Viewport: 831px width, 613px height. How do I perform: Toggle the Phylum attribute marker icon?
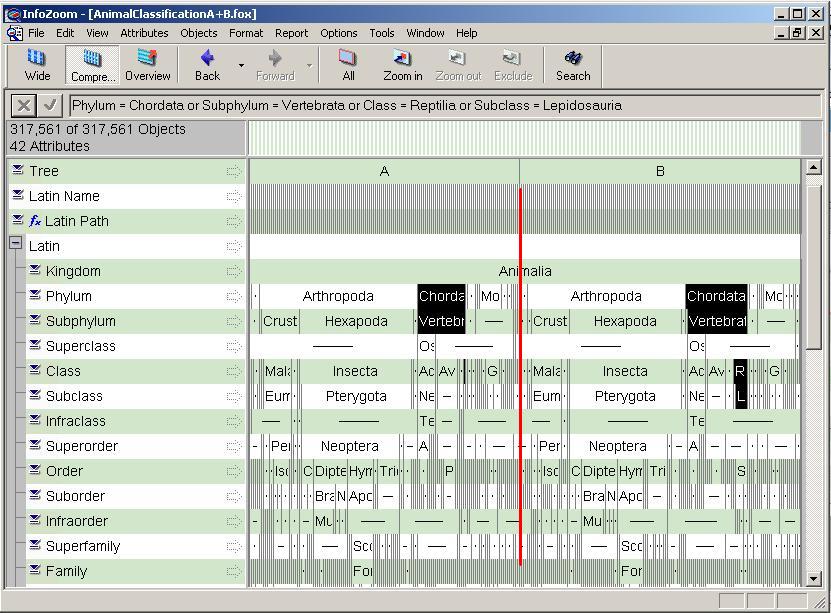pyautogui.click(x=35, y=296)
